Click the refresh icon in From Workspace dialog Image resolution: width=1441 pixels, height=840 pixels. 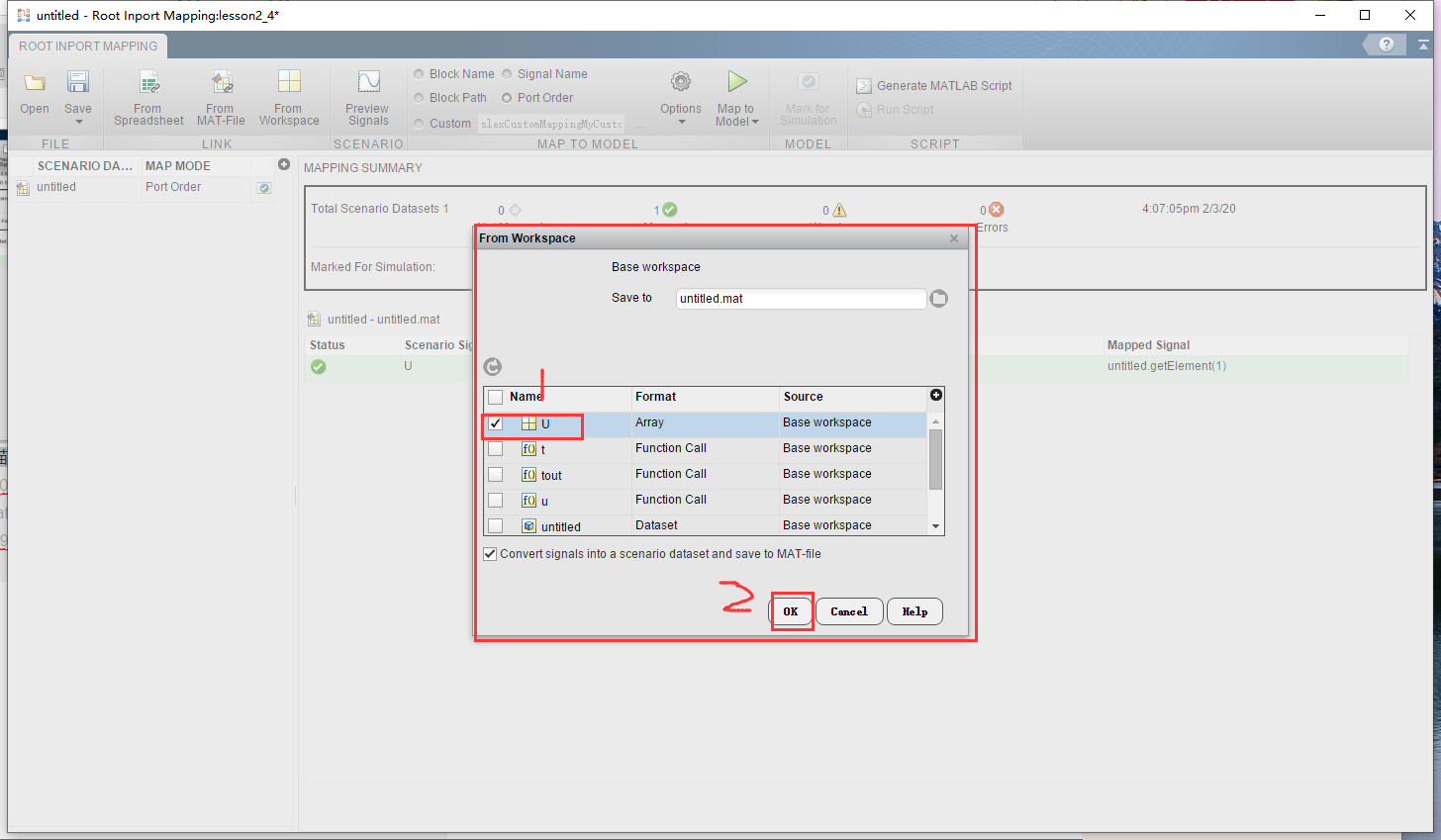pos(492,366)
